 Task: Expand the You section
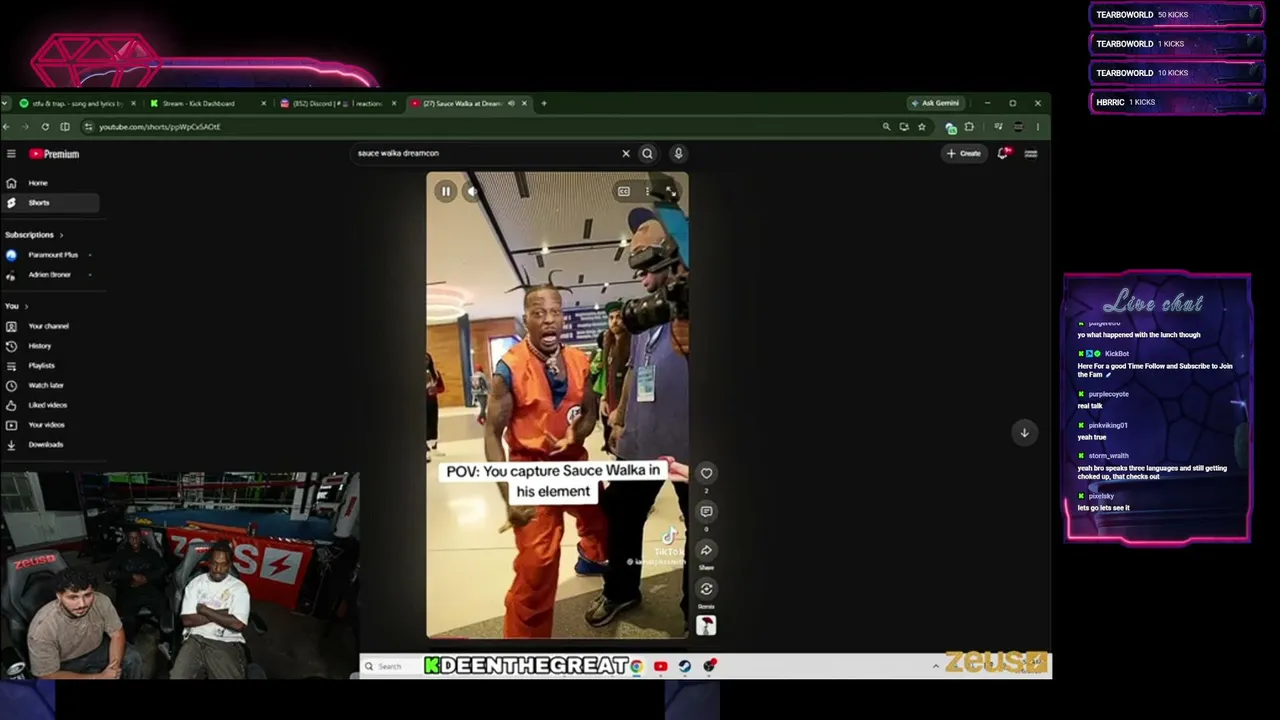pyautogui.click(x=16, y=306)
